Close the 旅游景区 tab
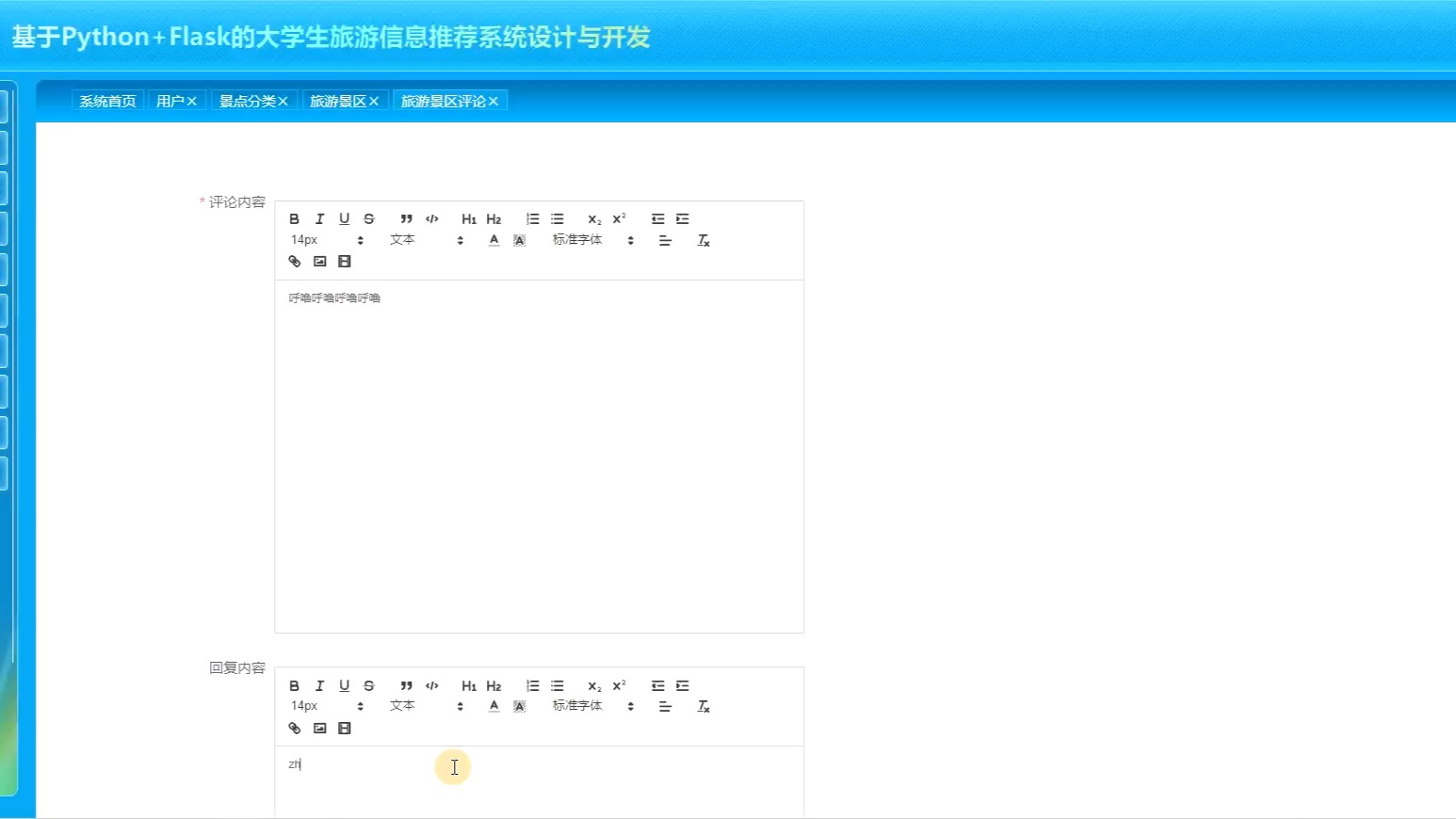 (x=374, y=101)
